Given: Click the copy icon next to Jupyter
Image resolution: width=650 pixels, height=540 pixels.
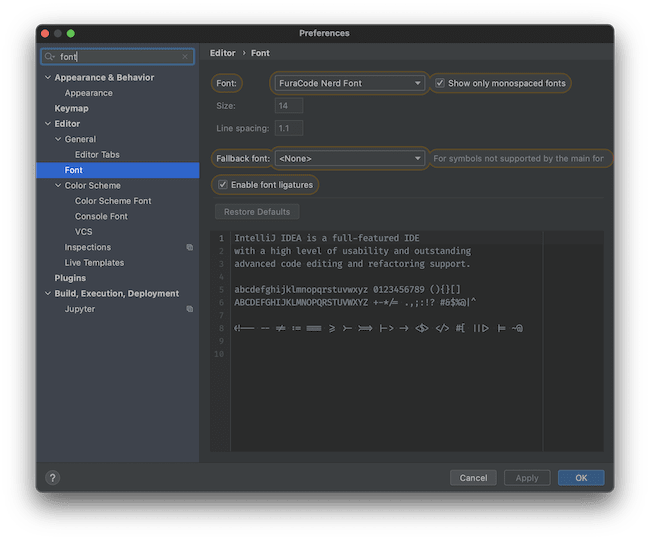Looking at the screenshot, I should pyautogui.click(x=189, y=309).
